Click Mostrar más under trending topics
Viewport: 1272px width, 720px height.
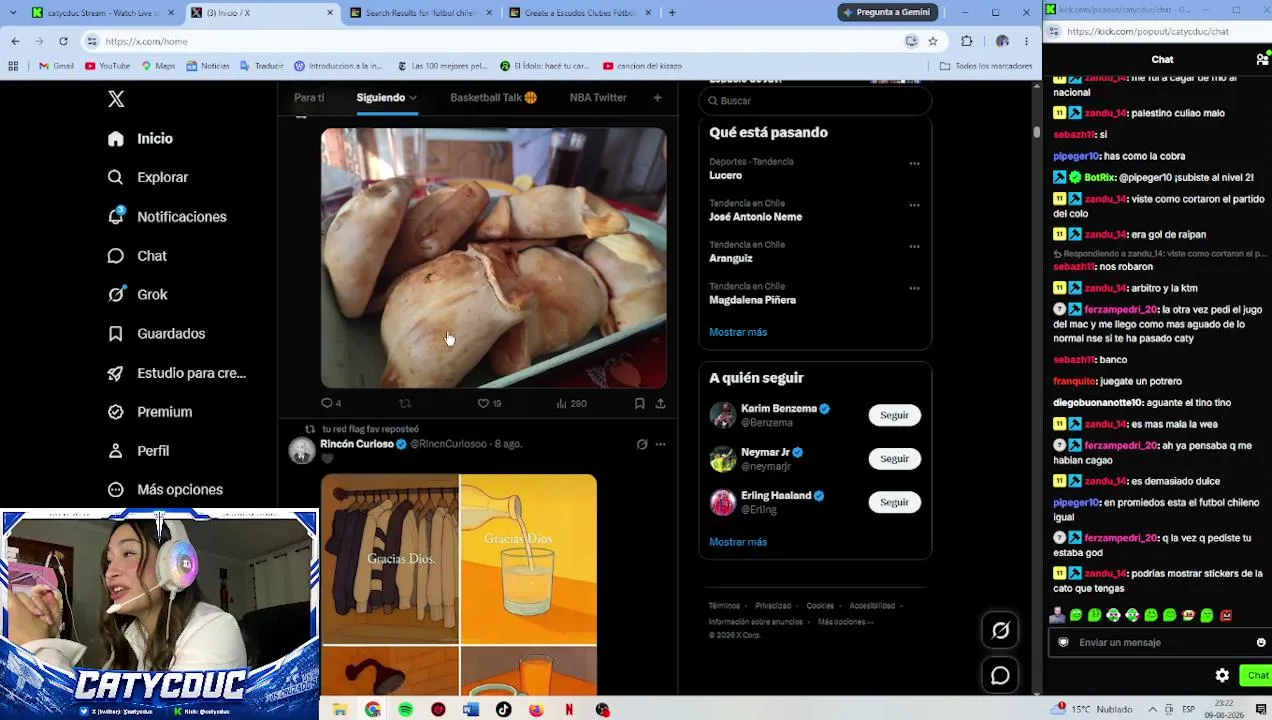738,332
